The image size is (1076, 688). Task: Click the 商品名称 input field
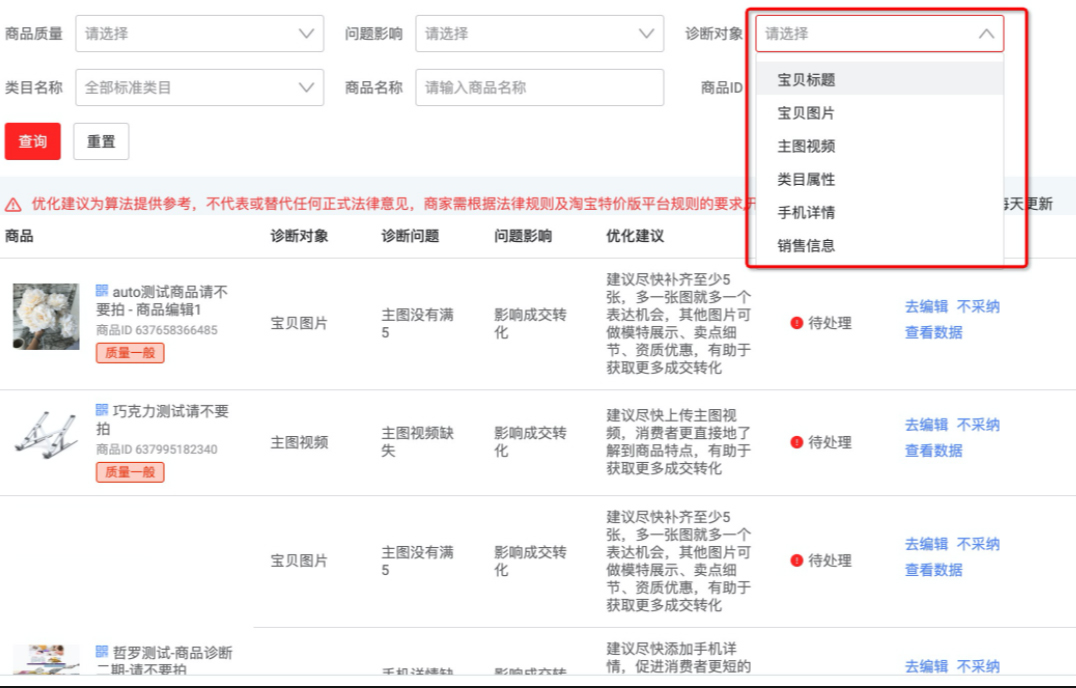[x=540, y=87]
